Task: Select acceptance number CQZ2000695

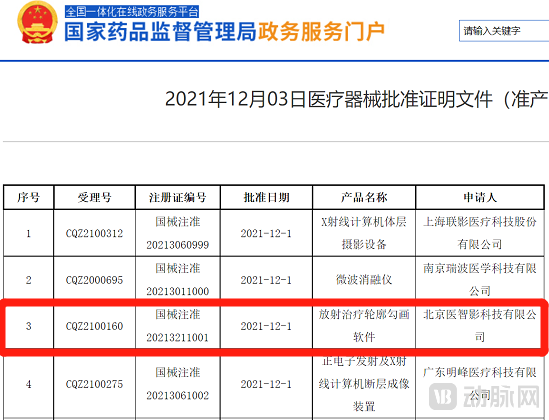Action: coord(95,280)
